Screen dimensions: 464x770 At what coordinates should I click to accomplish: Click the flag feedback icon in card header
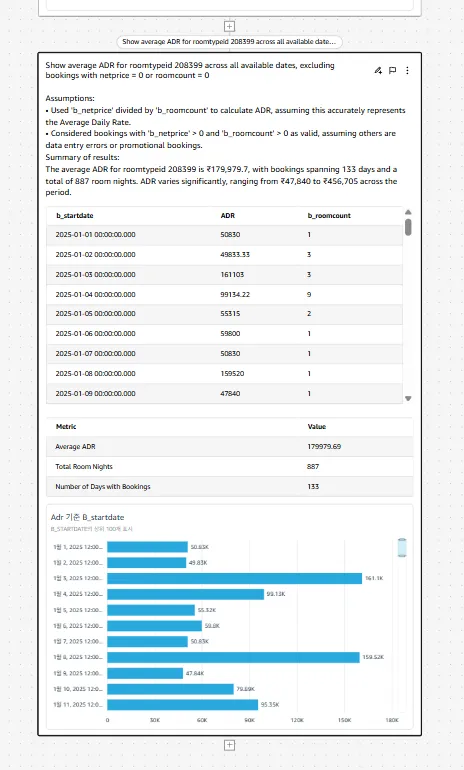click(392, 71)
